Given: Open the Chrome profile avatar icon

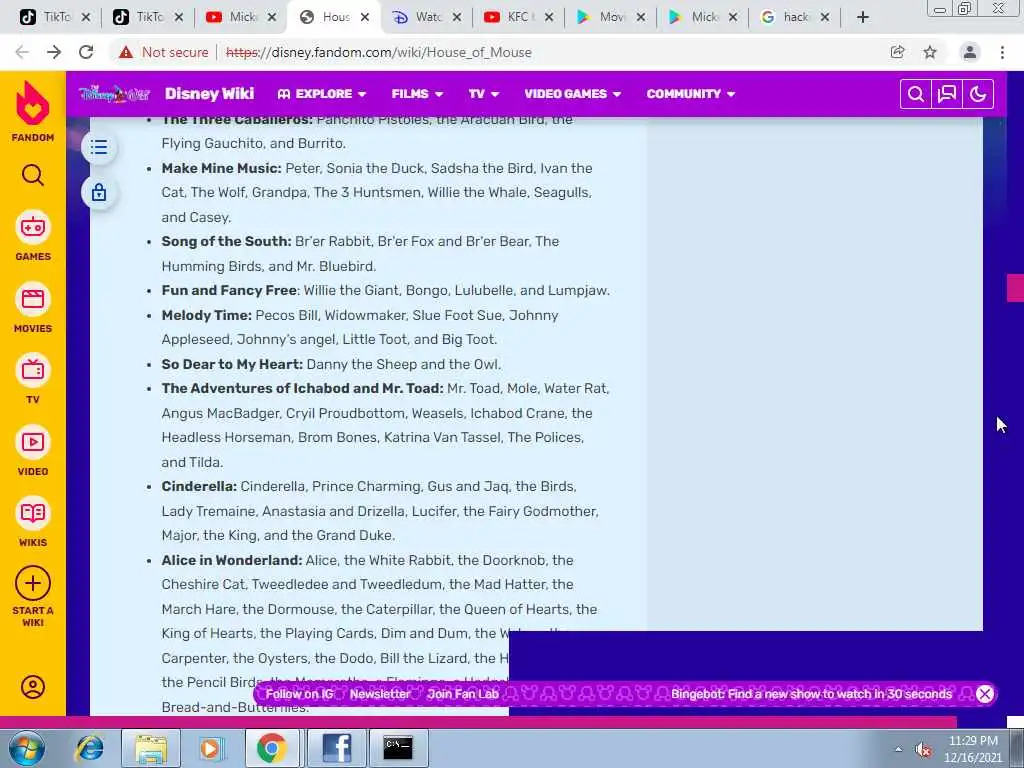Looking at the screenshot, I should pyautogui.click(x=970, y=52).
